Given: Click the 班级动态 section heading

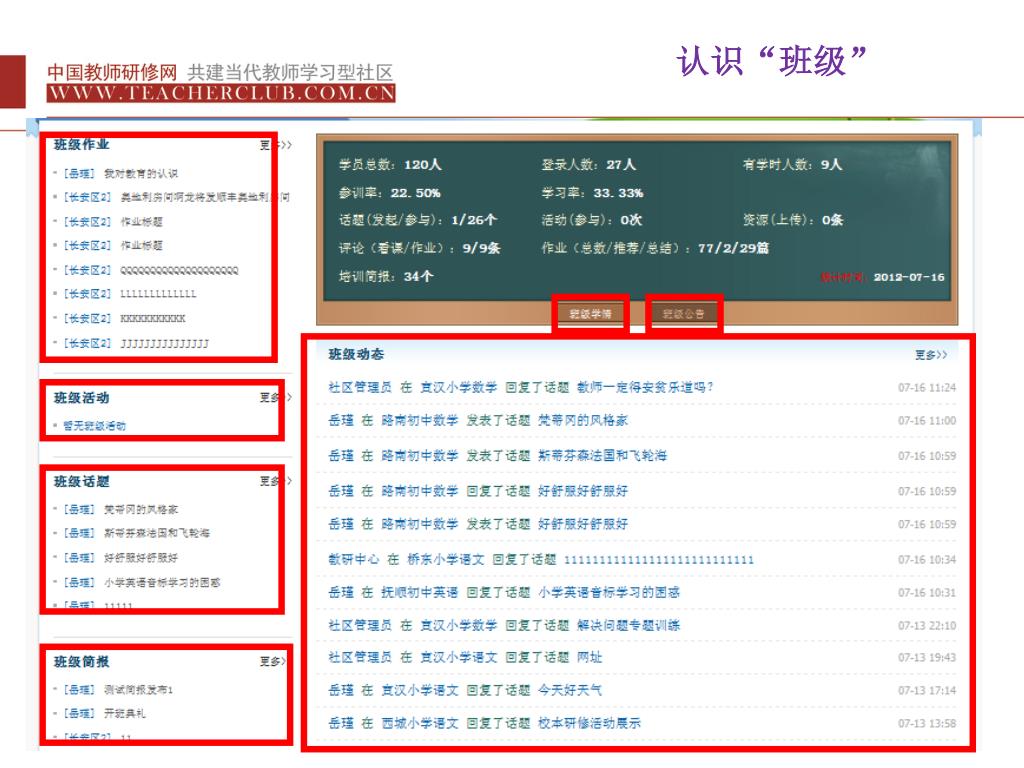Looking at the screenshot, I should point(356,354).
